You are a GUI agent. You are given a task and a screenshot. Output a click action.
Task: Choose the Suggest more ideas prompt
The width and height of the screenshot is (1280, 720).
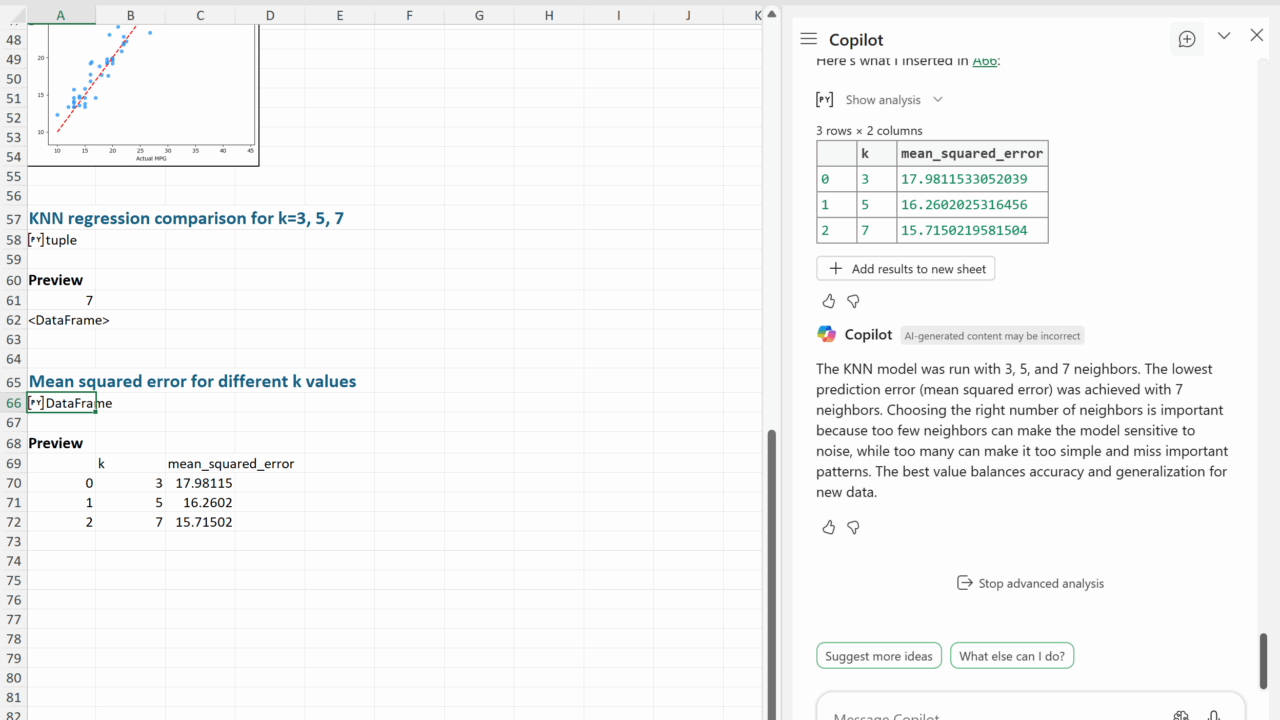[879, 656]
